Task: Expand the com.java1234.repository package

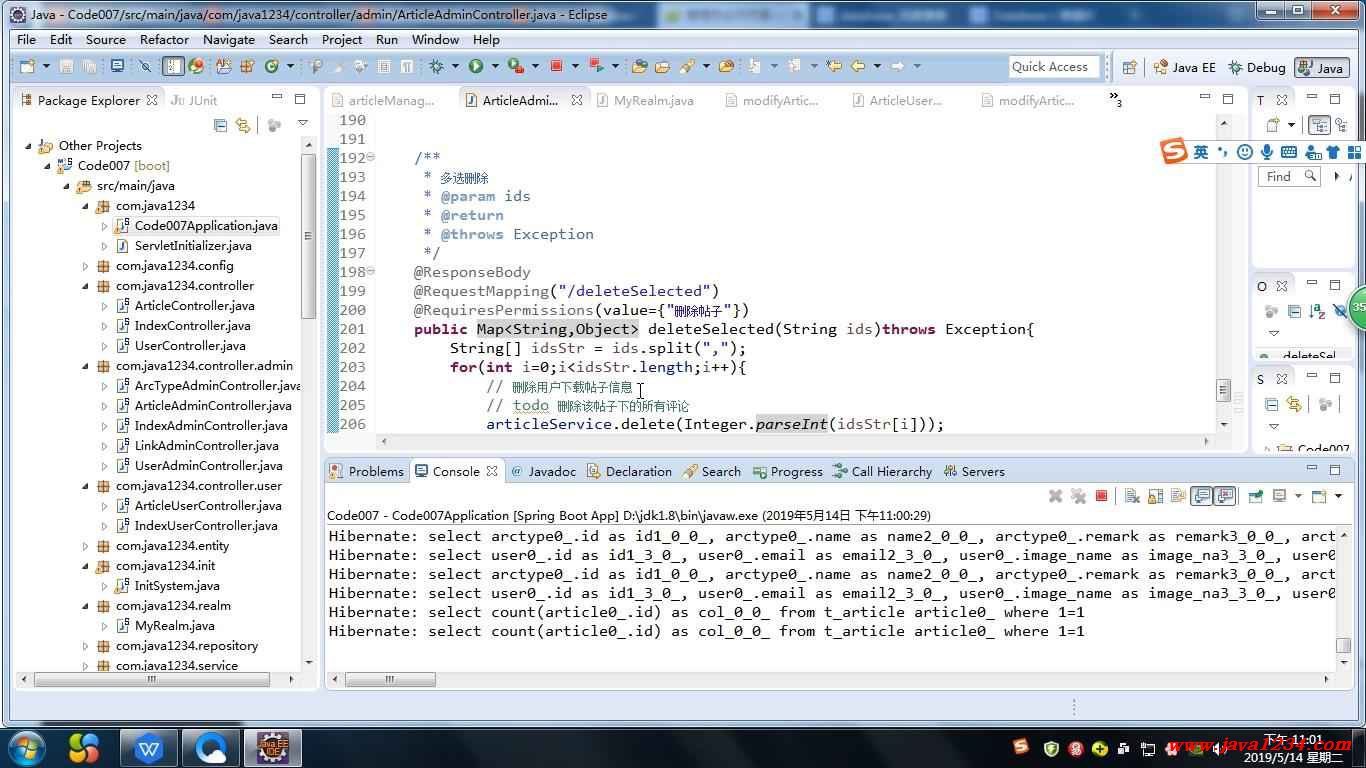Action: 85,646
